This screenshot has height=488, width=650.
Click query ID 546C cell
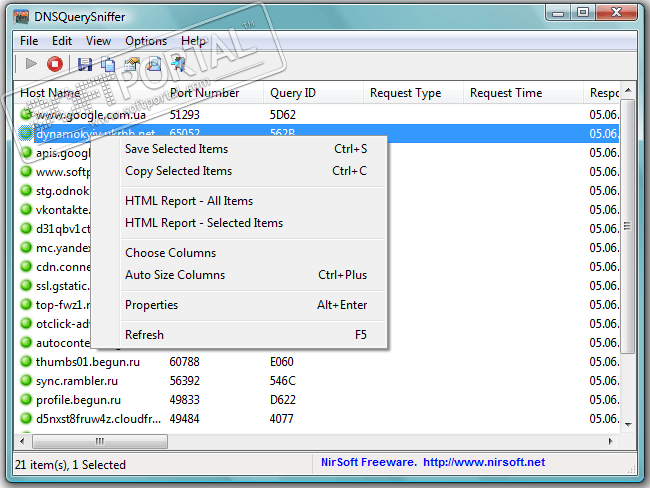click(283, 381)
